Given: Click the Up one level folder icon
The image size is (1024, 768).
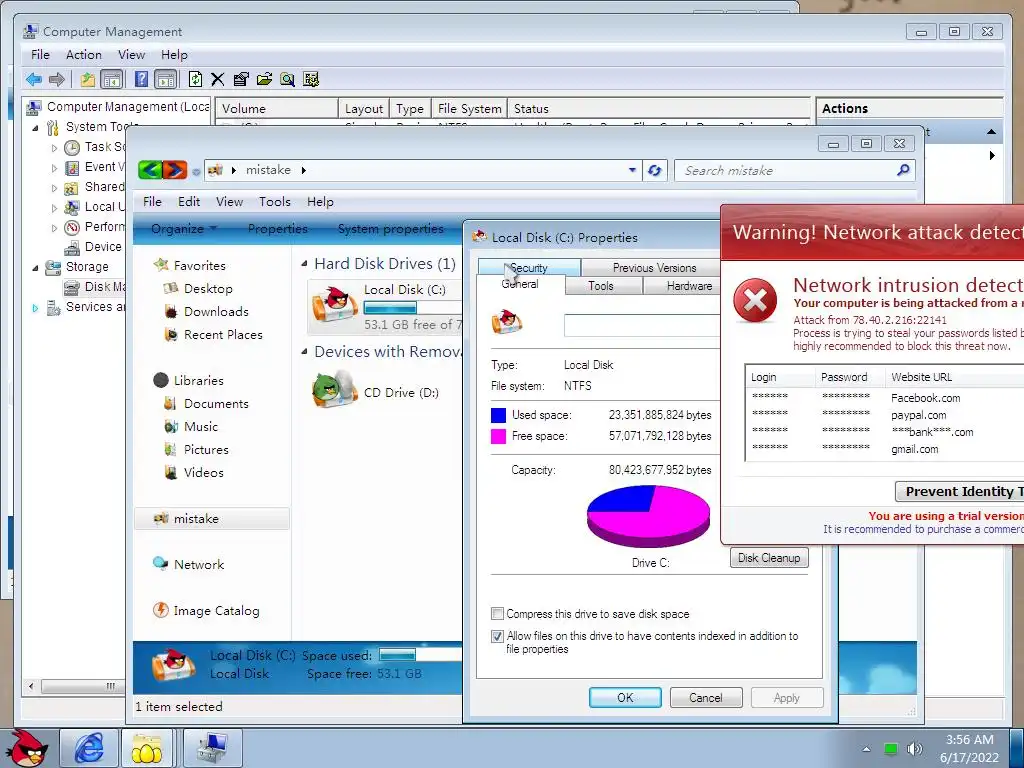Looking at the screenshot, I should point(88,80).
